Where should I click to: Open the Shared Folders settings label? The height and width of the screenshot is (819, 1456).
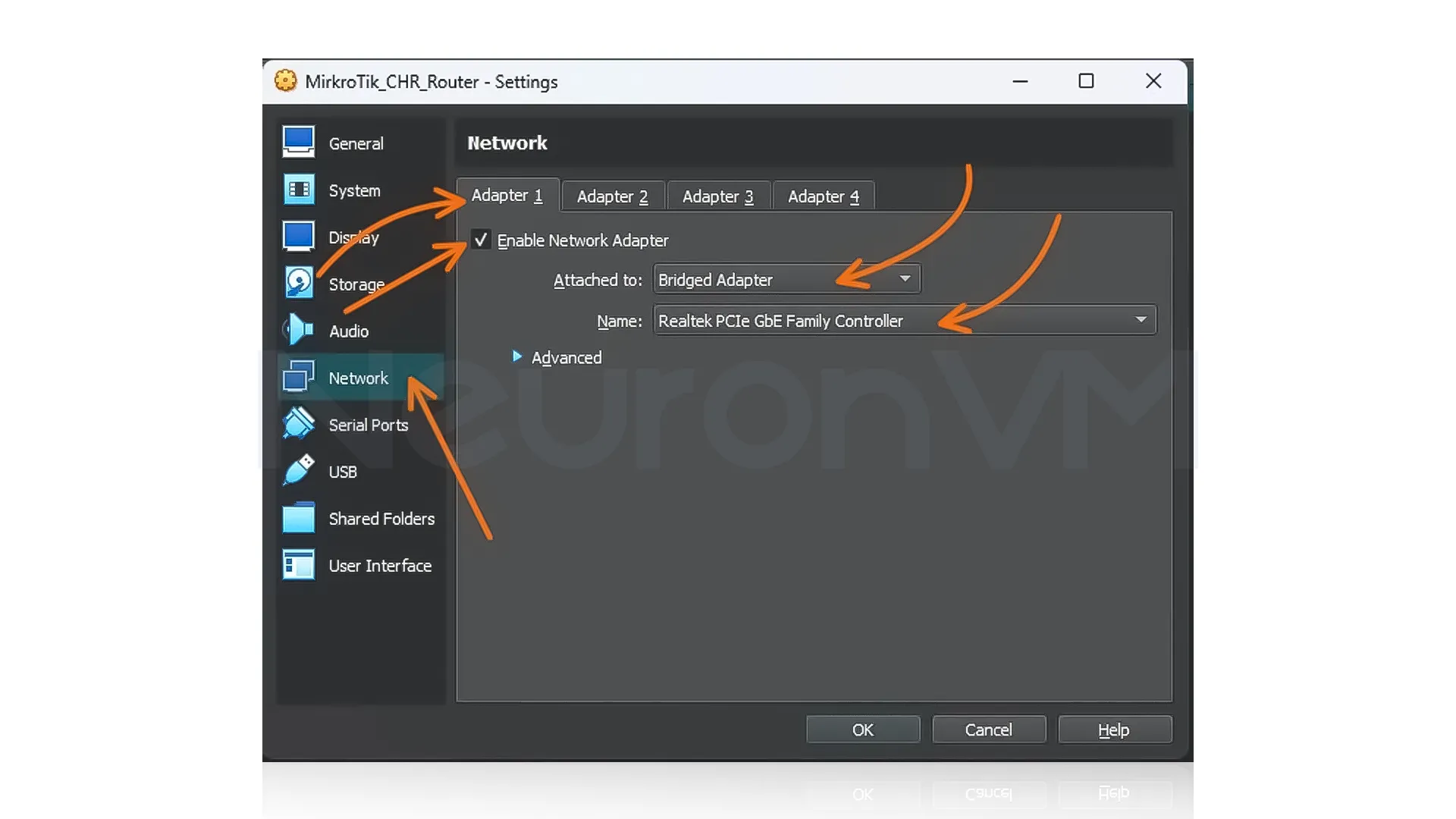coord(381,519)
